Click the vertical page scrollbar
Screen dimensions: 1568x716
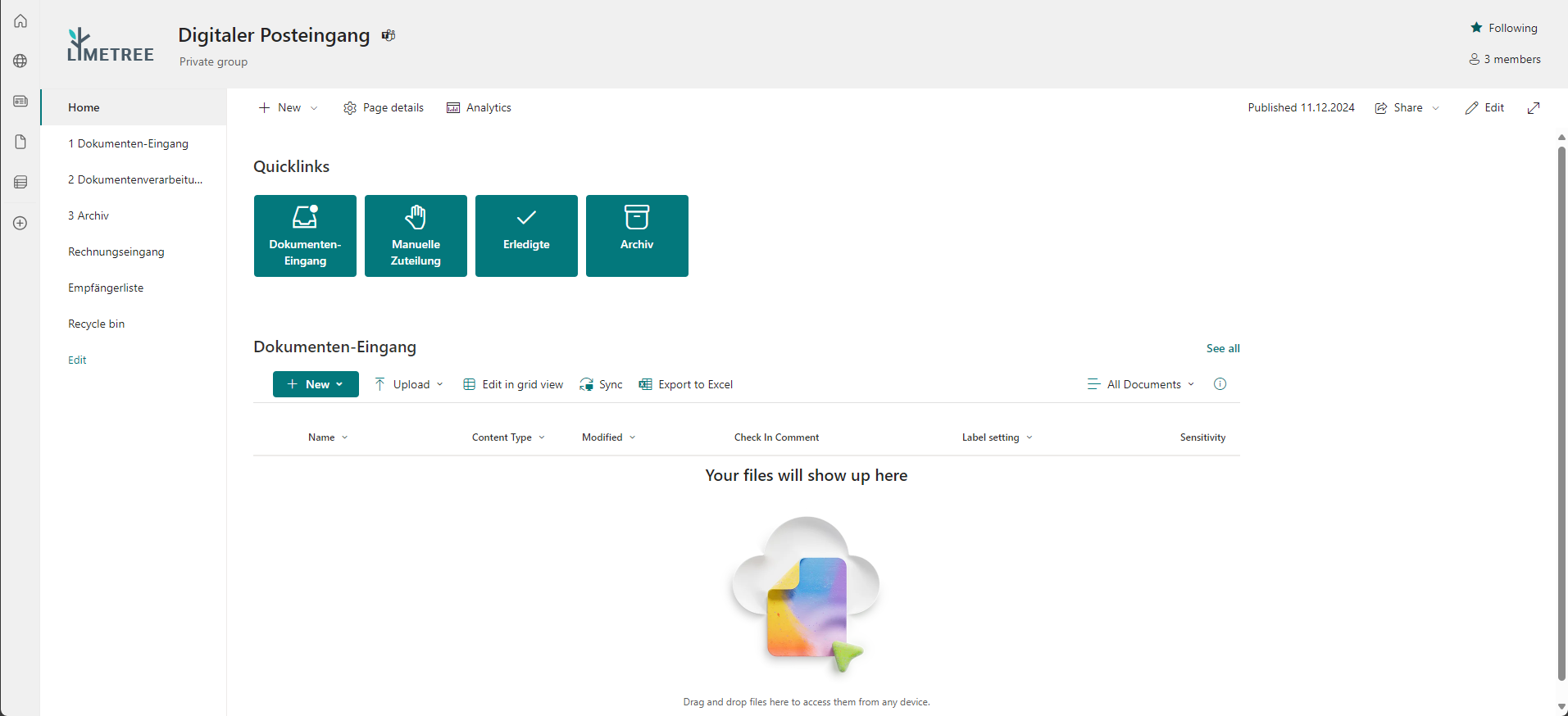(x=1561, y=410)
